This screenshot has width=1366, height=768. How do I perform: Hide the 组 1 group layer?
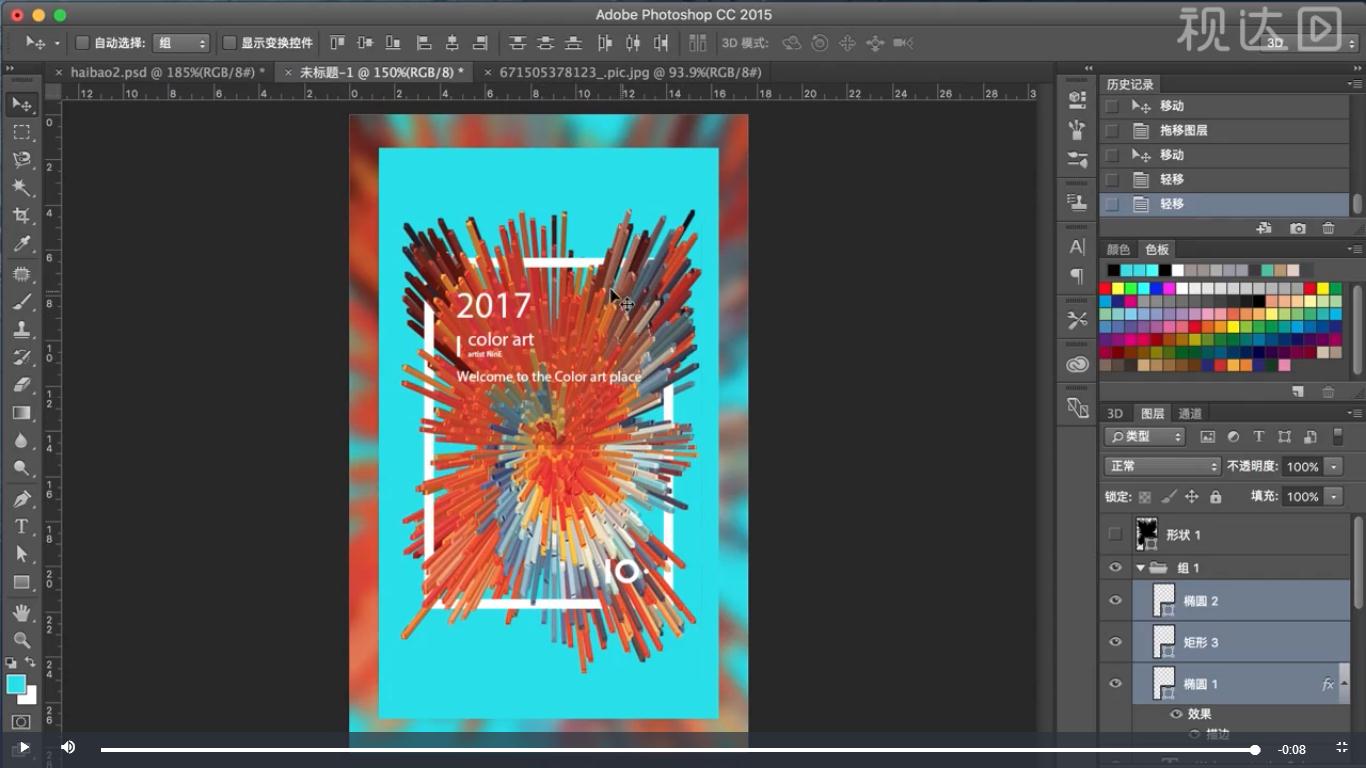coord(1115,568)
